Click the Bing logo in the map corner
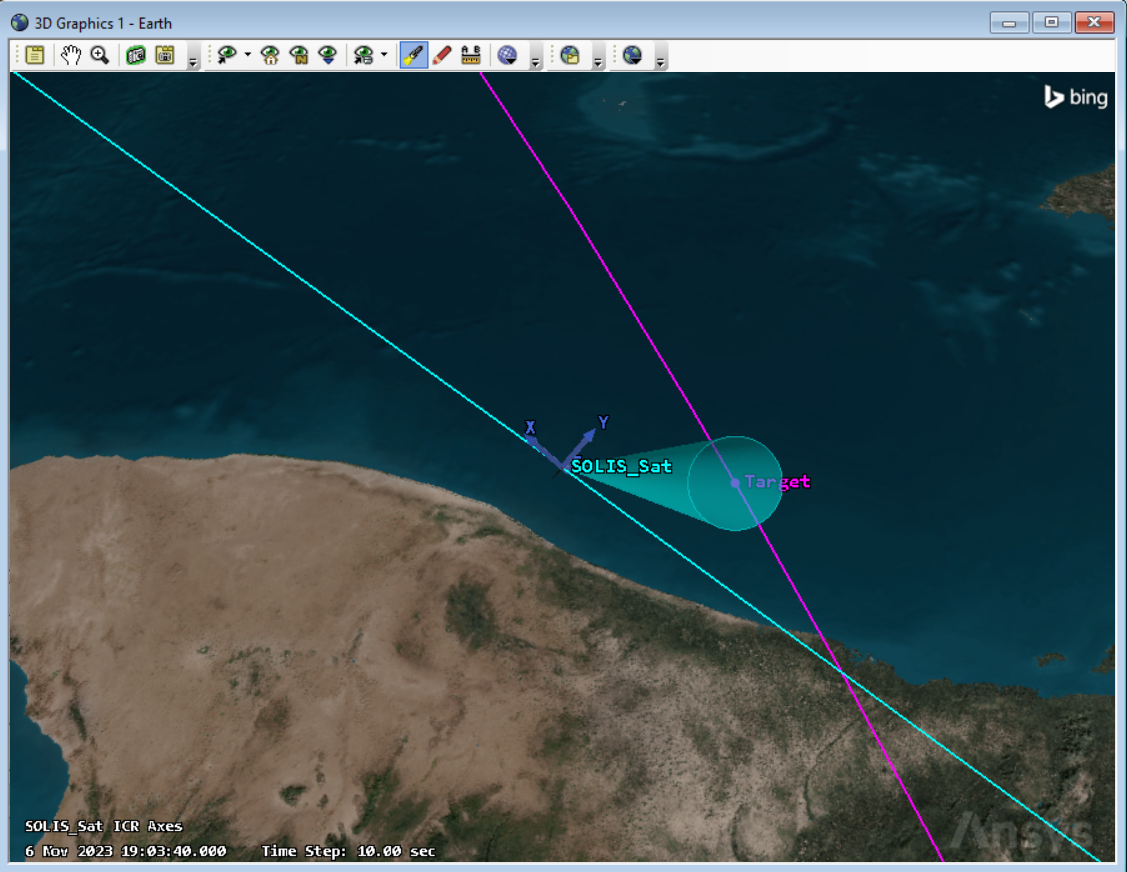Screen dimensions: 1127x872 [1075, 97]
